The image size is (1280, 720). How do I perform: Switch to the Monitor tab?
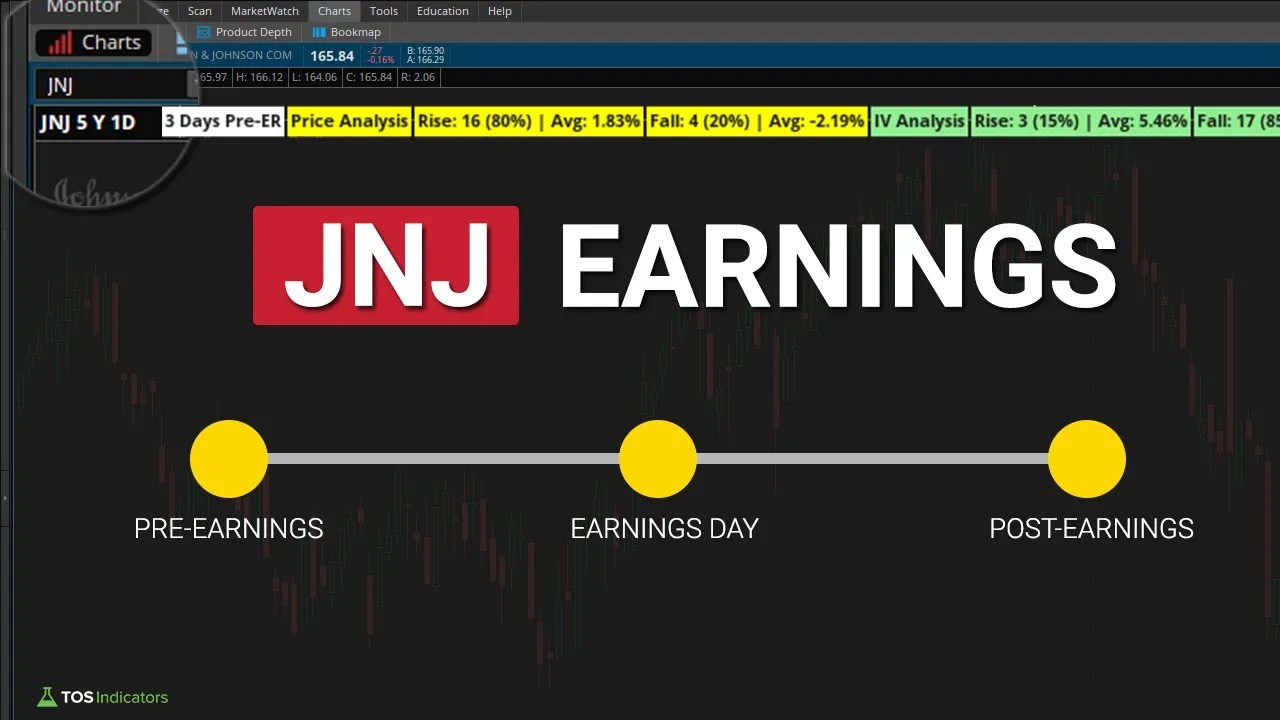83,6
